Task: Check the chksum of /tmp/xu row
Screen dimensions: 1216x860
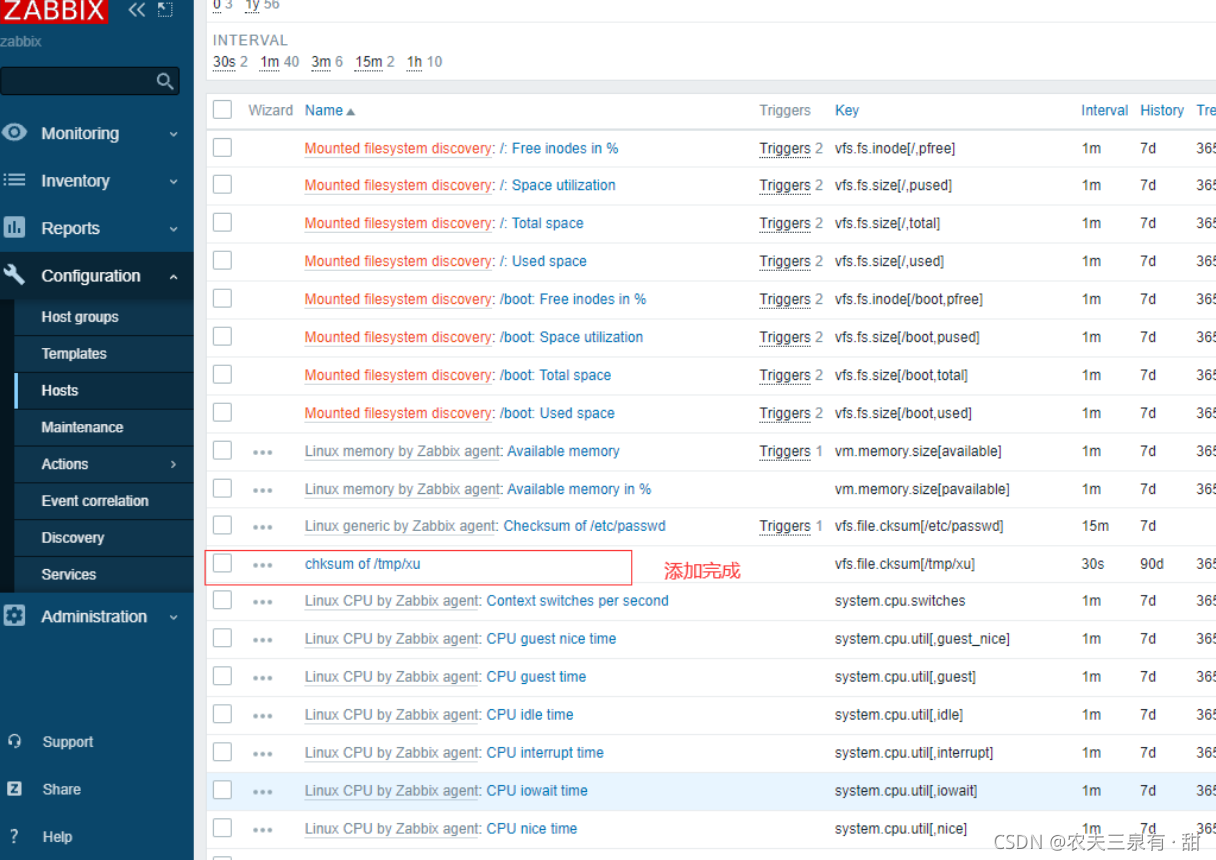Action: 222,563
